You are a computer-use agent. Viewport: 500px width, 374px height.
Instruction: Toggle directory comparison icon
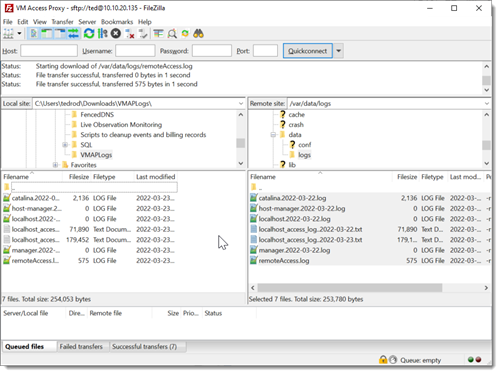click(172, 34)
